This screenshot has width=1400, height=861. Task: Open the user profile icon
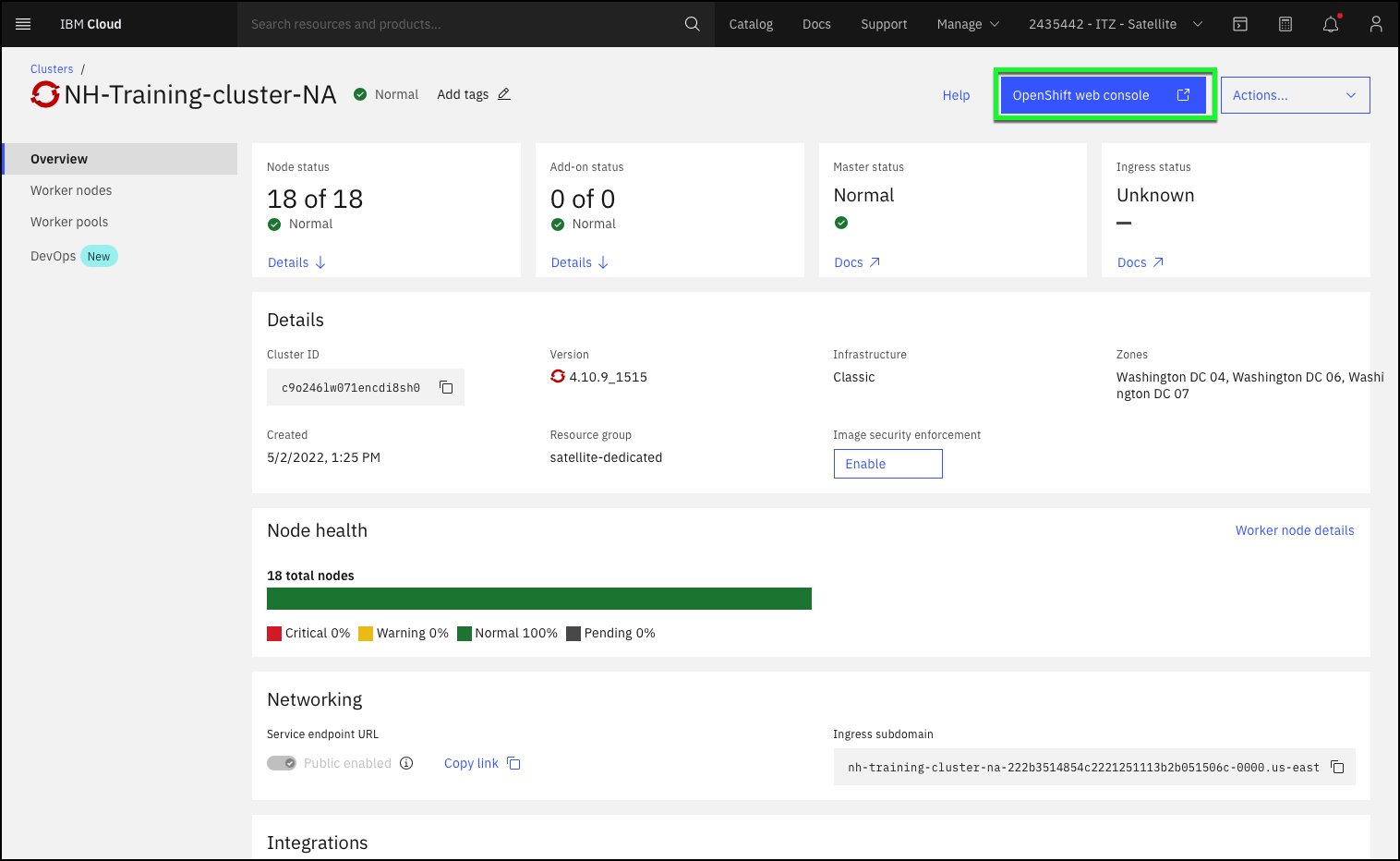point(1375,24)
